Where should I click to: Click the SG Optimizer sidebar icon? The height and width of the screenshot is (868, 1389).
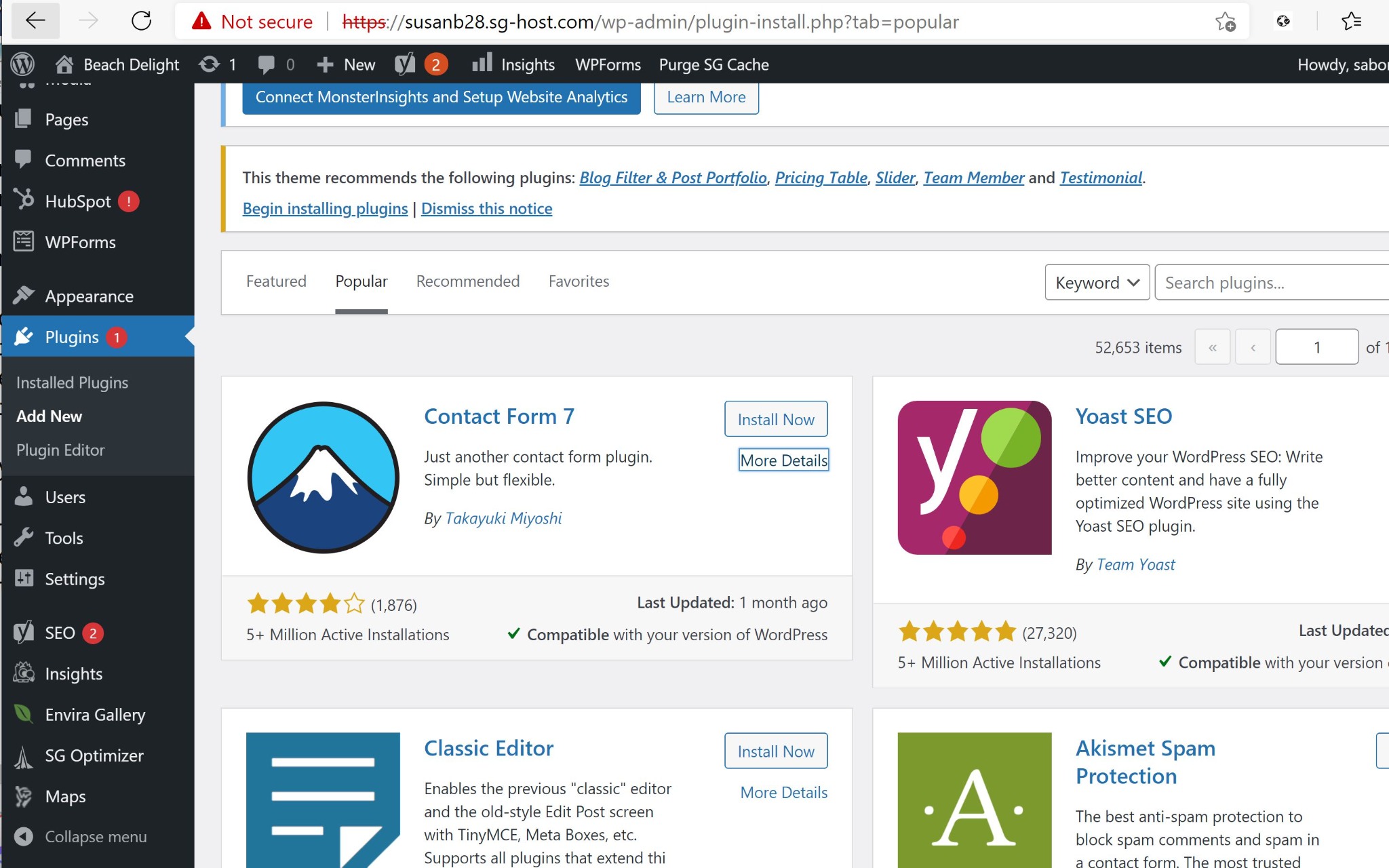pyautogui.click(x=26, y=755)
